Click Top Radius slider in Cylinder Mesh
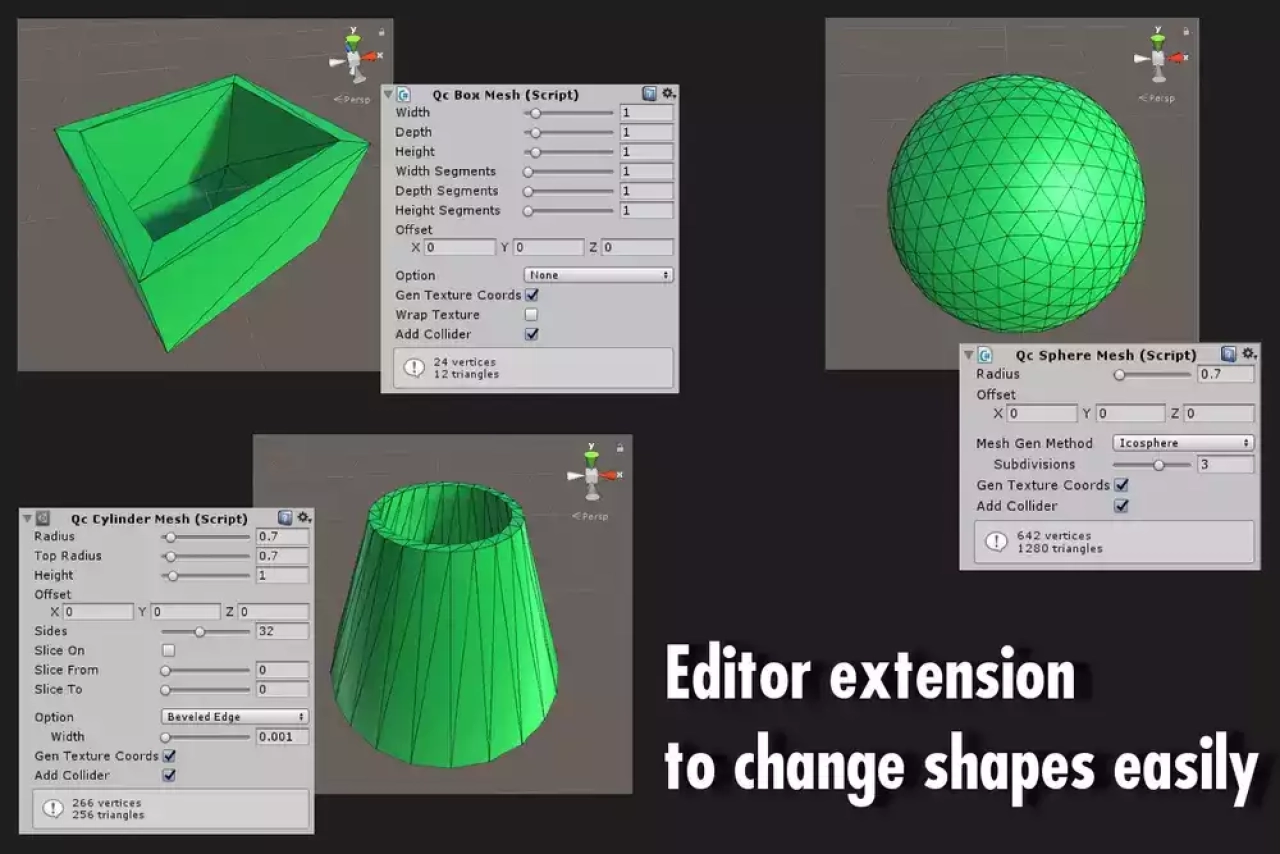Screen dimensions: 1280x854 point(207,556)
